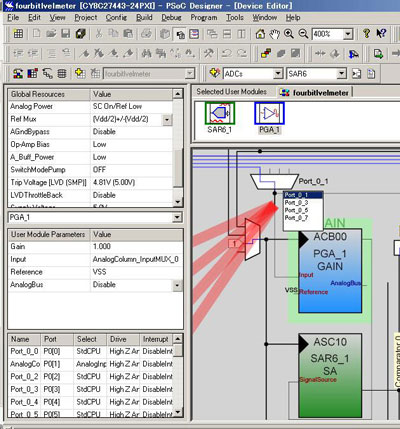Click pin table scrollbar up arrow
The image size is (400, 429).
(178, 339)
